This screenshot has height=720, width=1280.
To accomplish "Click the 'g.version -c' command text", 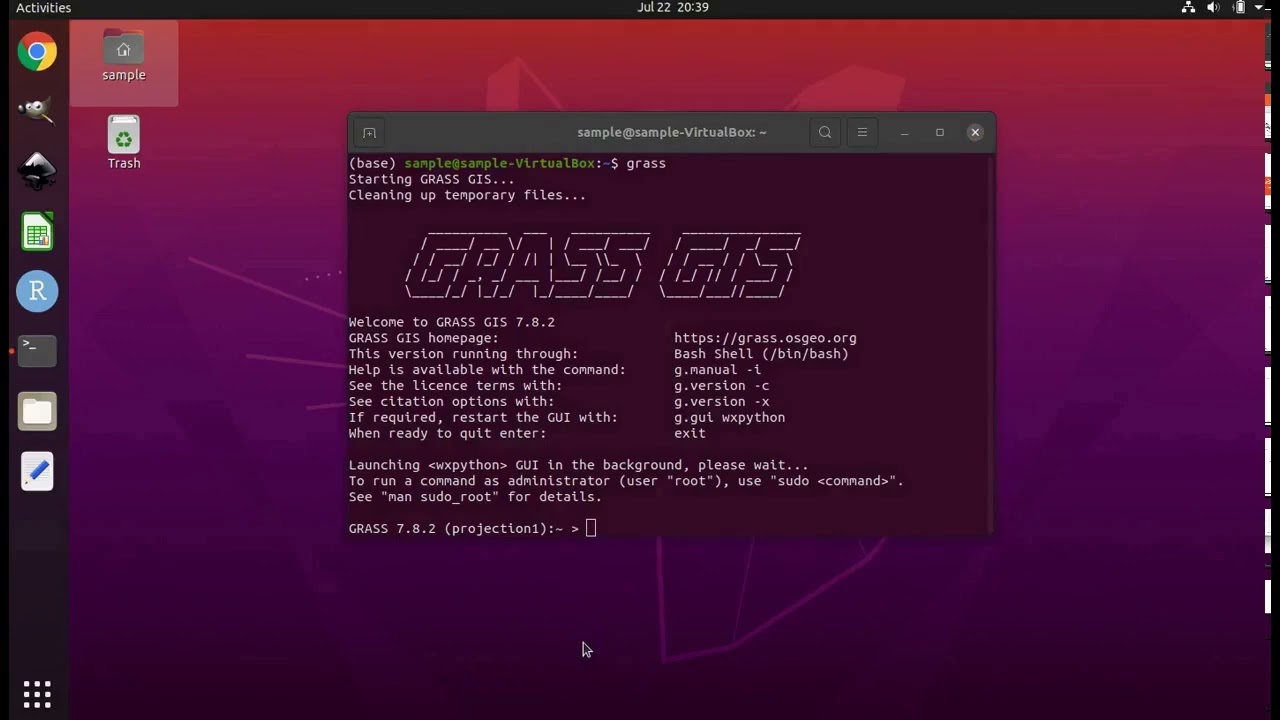I will point(721,386).
